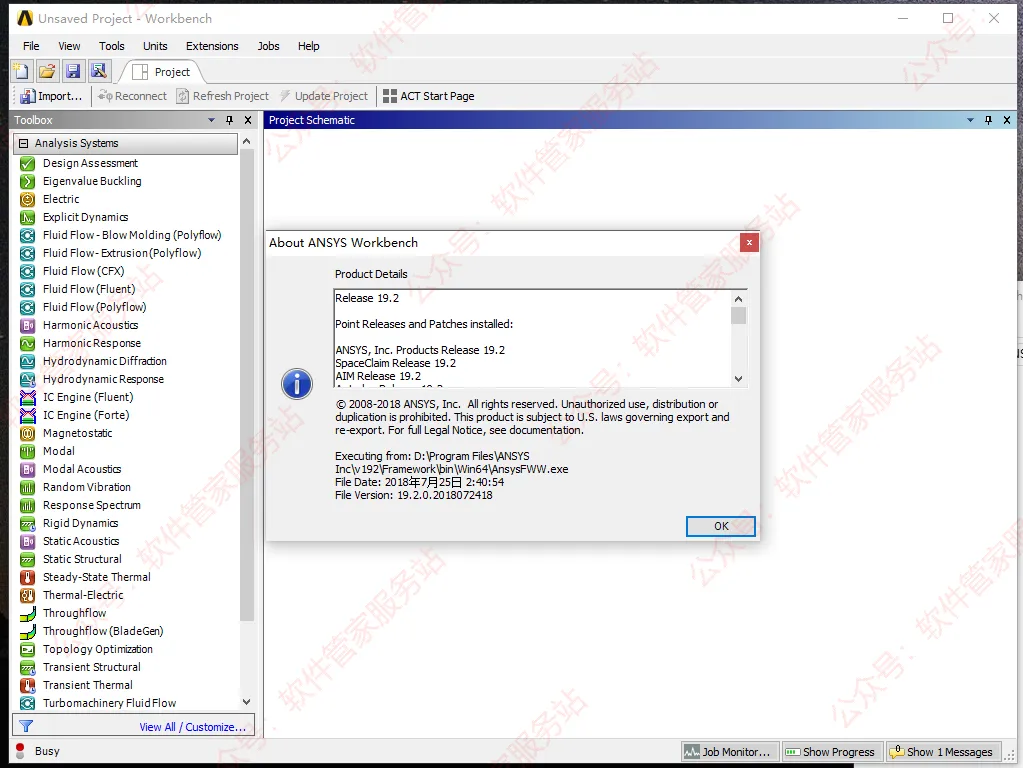Open the View menu
Viewport: 1023px width, 768px height.
pos(69,46)
